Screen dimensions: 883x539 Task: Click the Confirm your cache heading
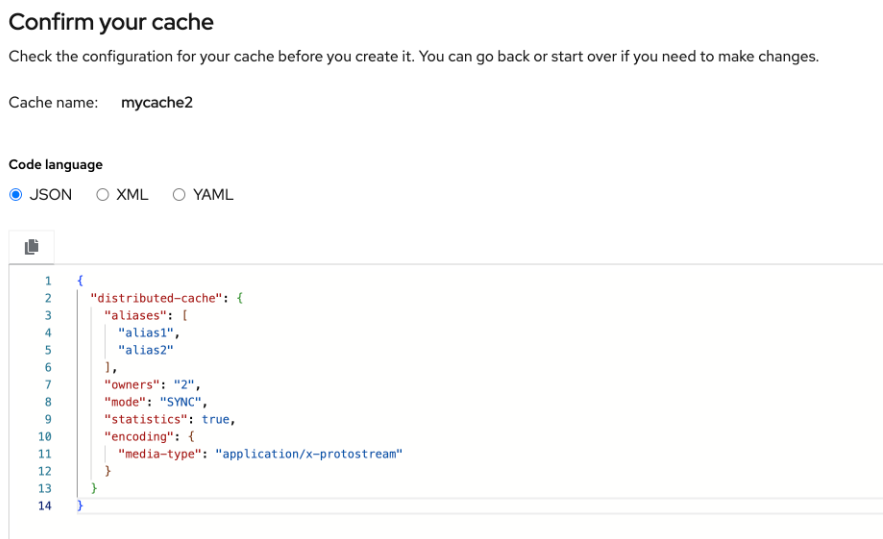pos(111,22)
